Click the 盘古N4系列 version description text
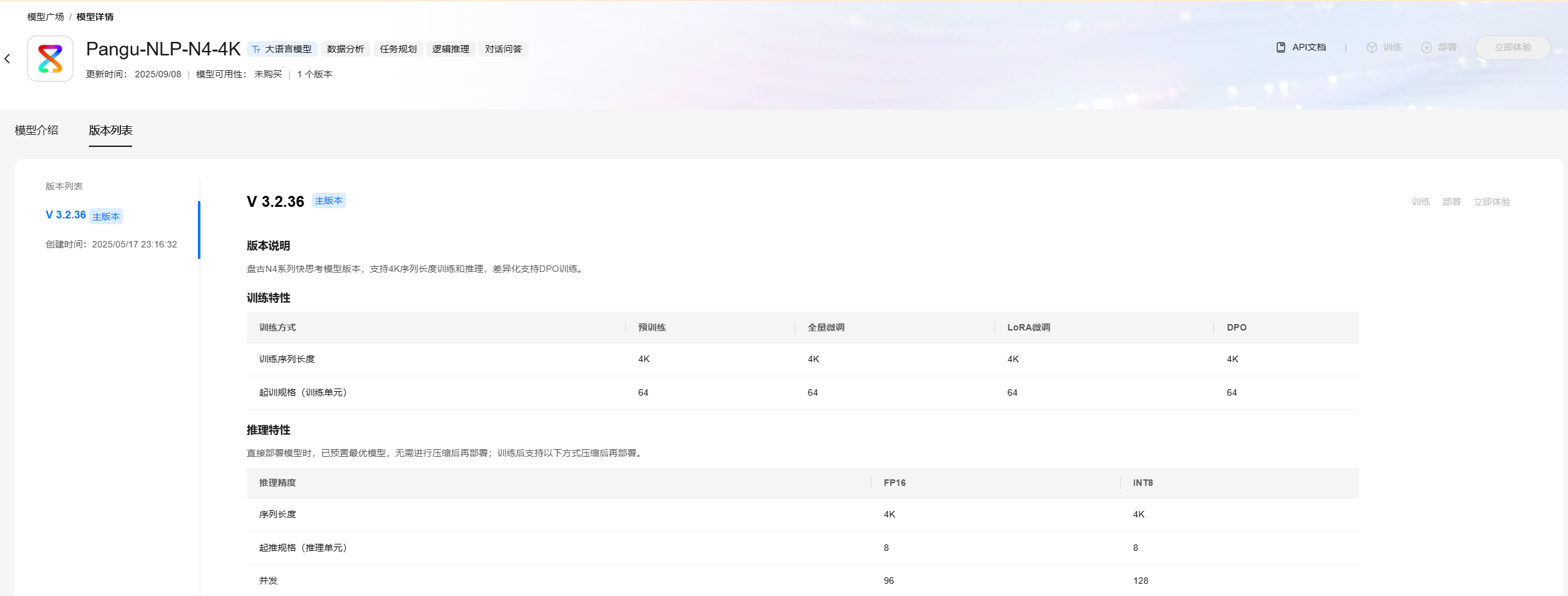1568x596 pixels. click(x=416, y=269)
